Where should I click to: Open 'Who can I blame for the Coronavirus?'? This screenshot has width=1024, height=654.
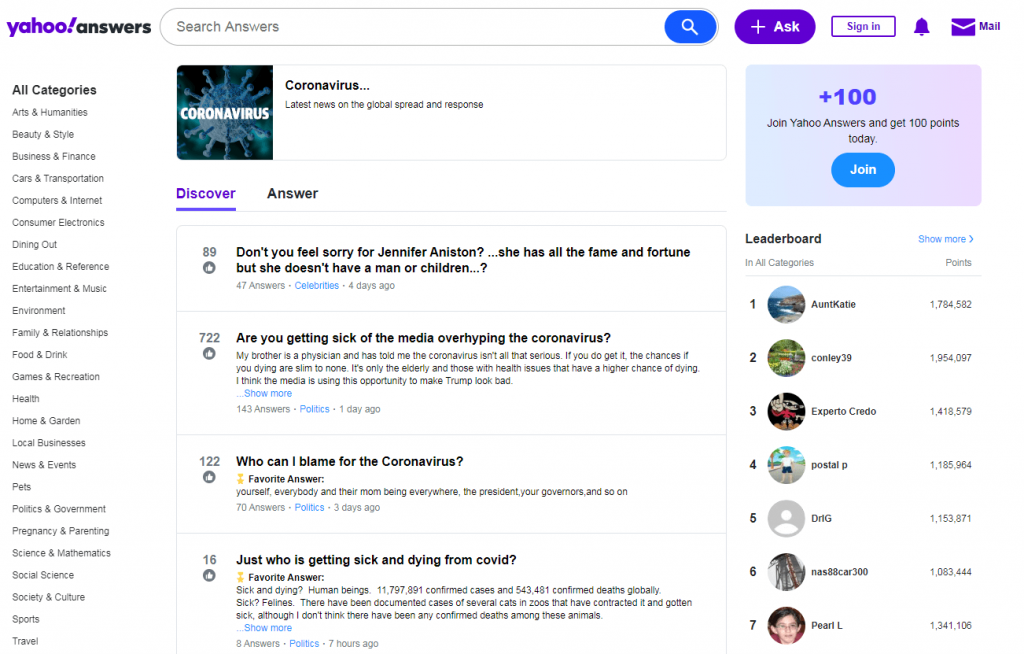[x=349, y=462]
